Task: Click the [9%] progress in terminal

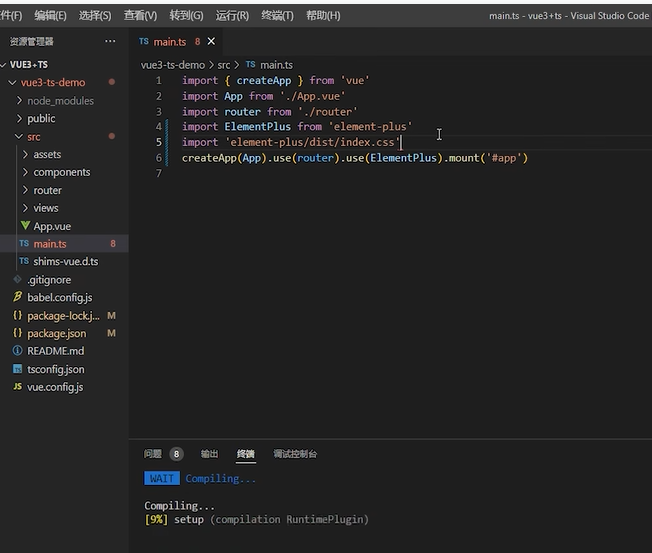Action: coord(156,519)
